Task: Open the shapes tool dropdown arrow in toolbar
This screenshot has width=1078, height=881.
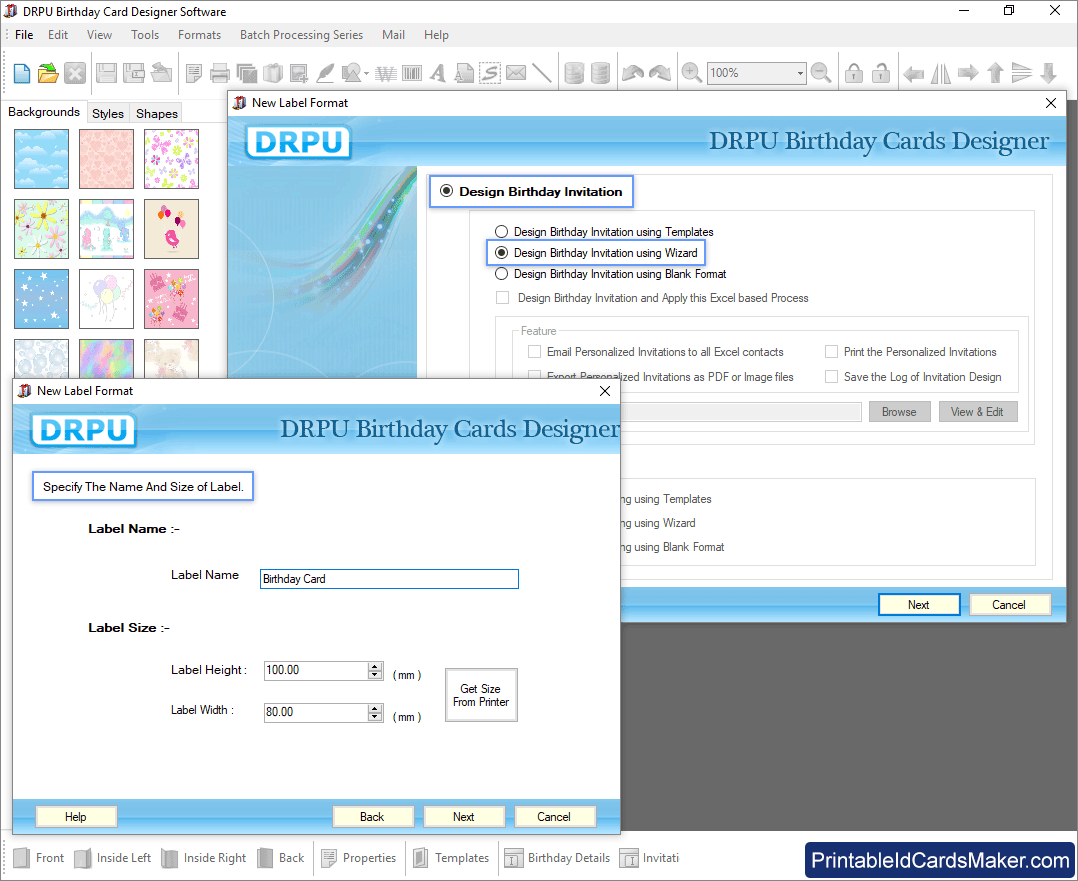Action: tap(366, 73)
